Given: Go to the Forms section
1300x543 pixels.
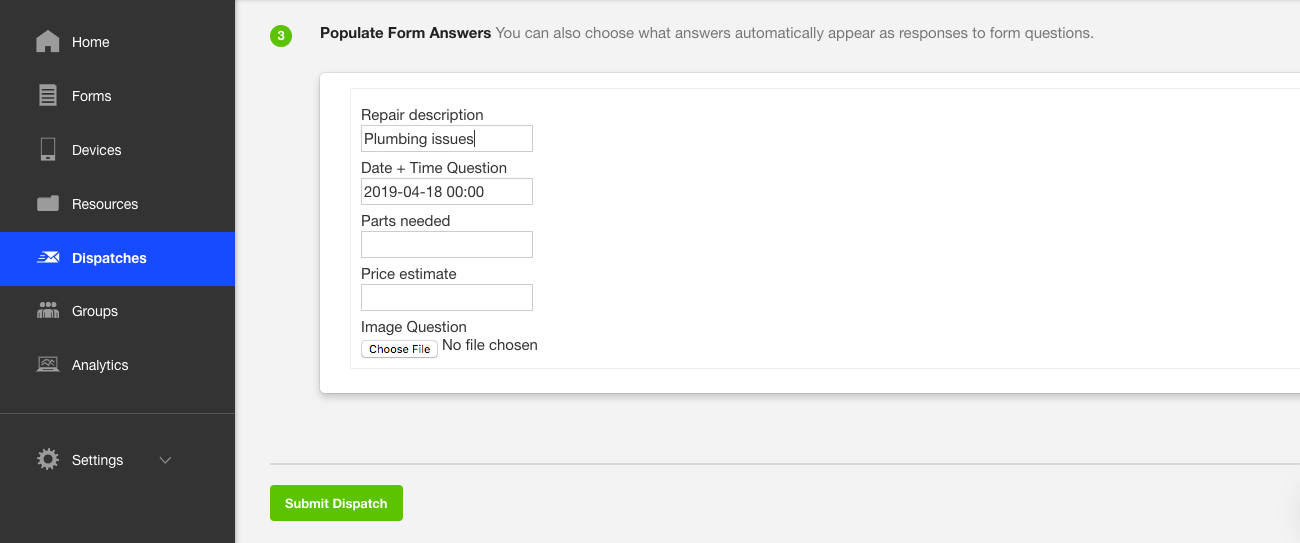Looking at the screenshot, I should (92, 96).
